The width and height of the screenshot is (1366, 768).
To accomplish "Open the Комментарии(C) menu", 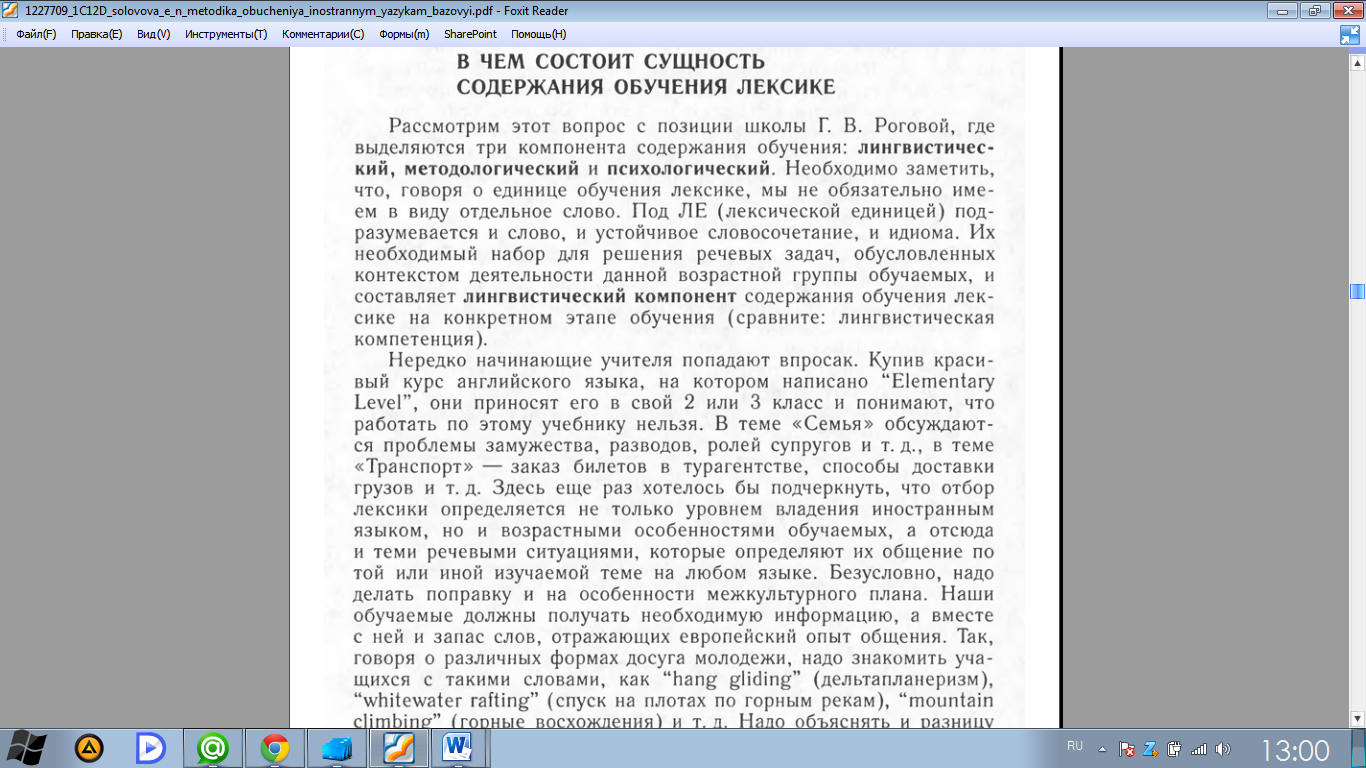I will (x=323, y=34).
